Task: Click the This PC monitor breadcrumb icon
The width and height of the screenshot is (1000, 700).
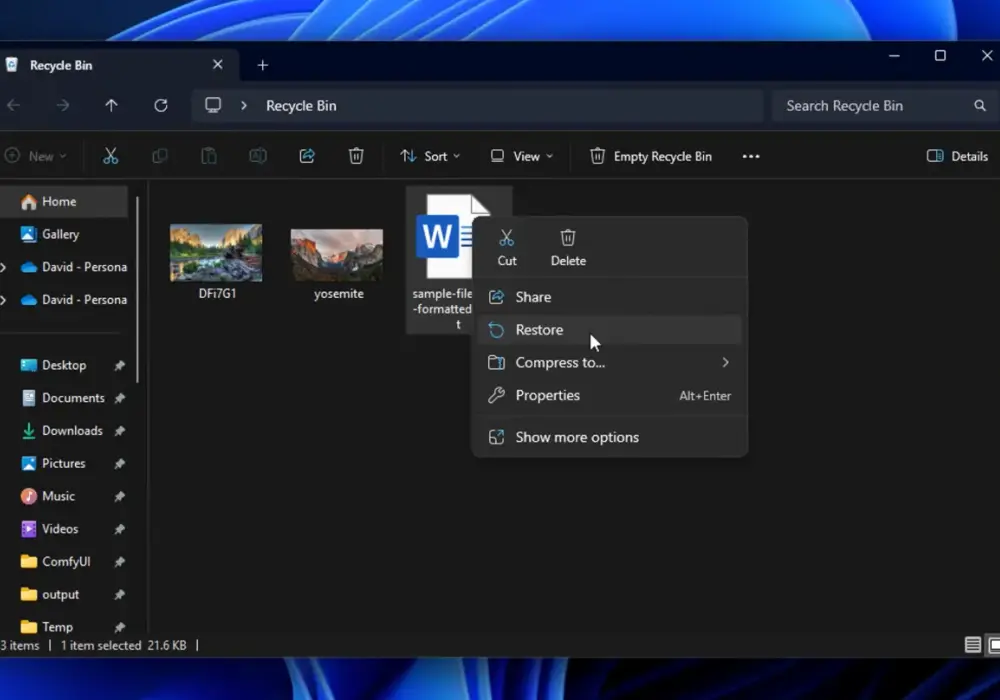Action: coord(213,105)
